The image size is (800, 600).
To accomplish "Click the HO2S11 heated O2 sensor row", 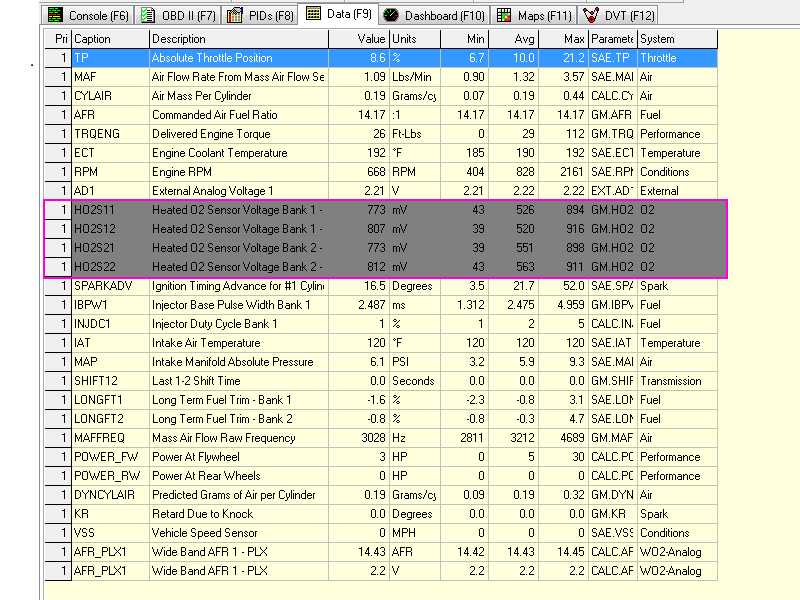I will [238, 210].
